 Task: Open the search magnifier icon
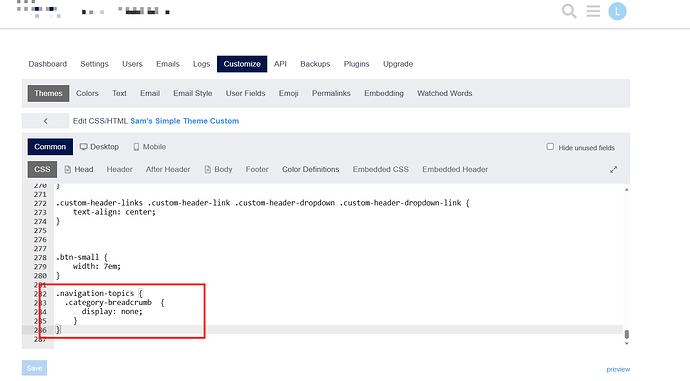569,11
